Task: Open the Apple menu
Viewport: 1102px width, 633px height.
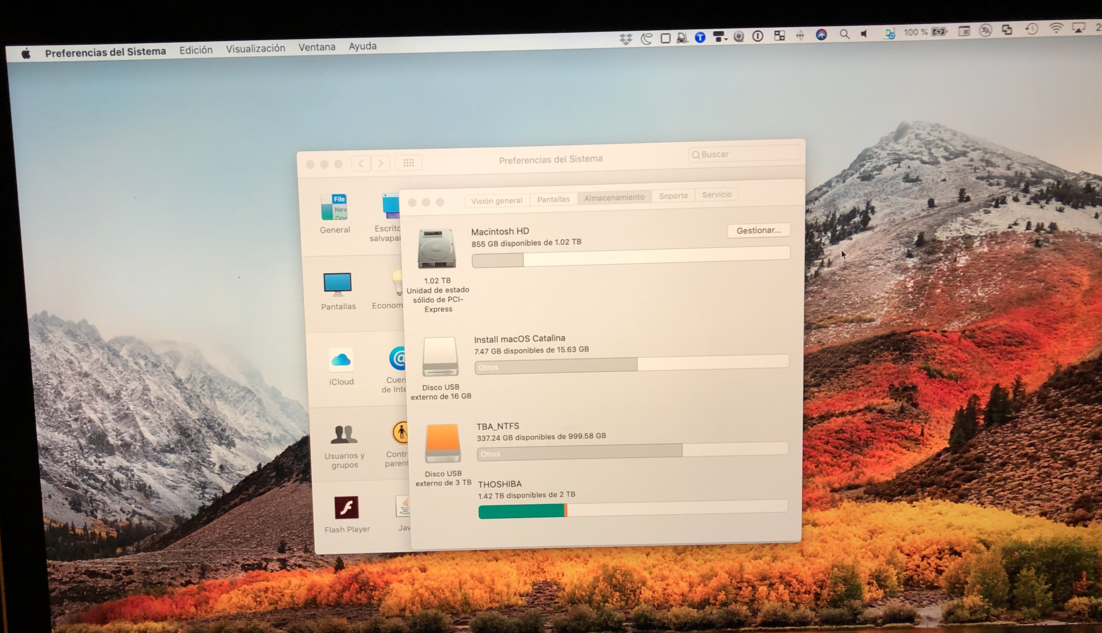Action: 26,53
